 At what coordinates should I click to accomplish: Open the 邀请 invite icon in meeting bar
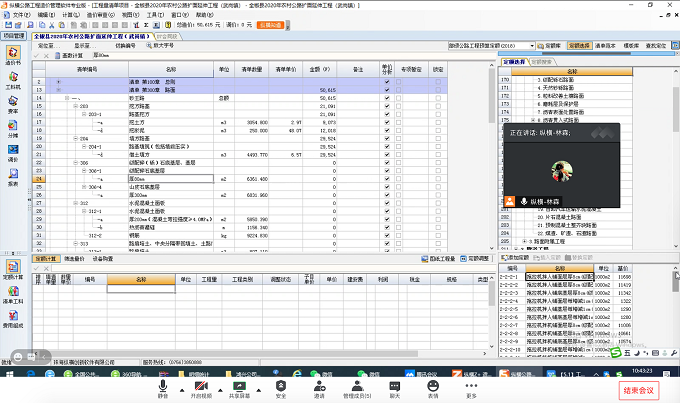[319, 386]
